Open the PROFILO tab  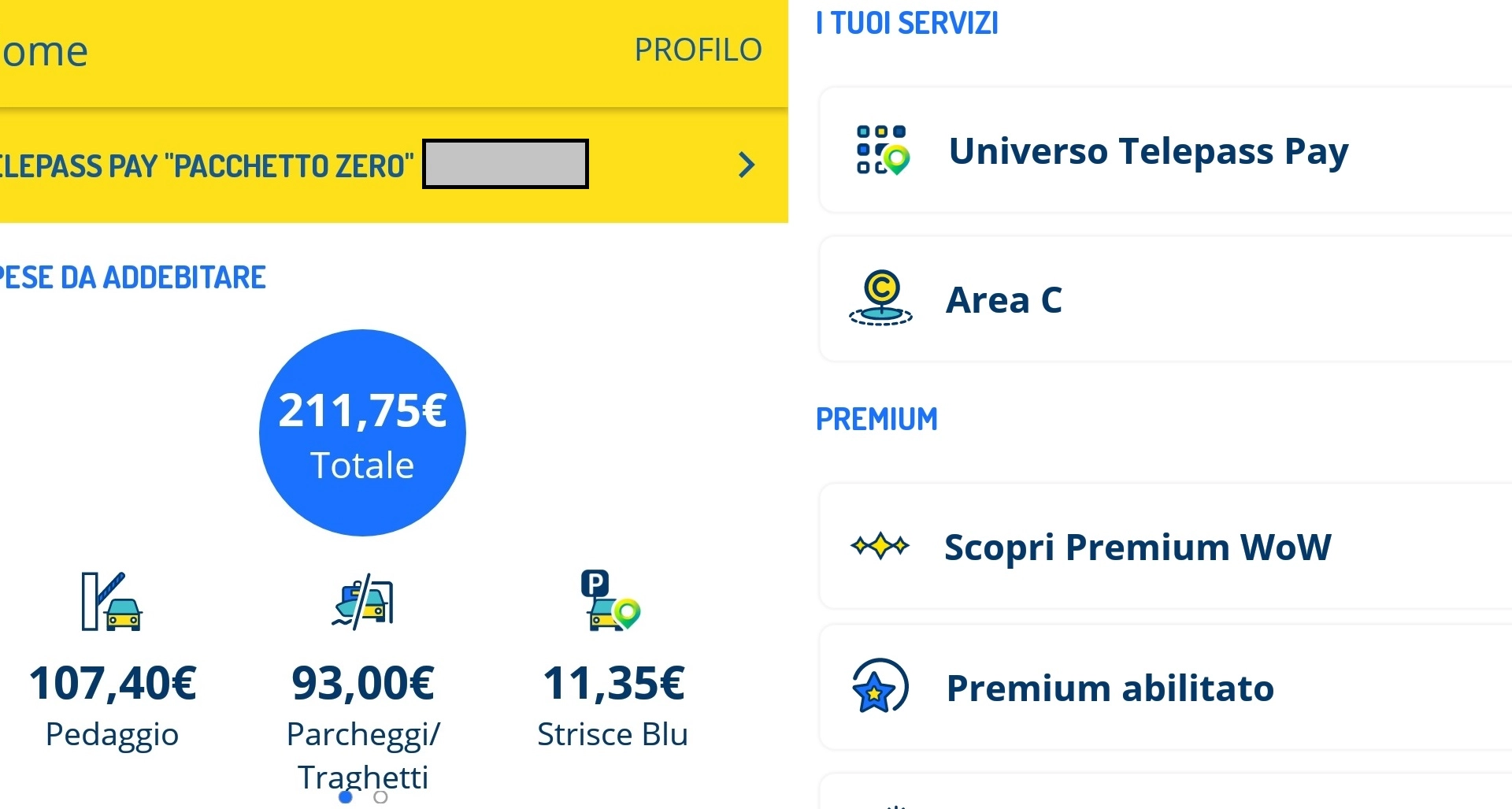pos(698,50)
